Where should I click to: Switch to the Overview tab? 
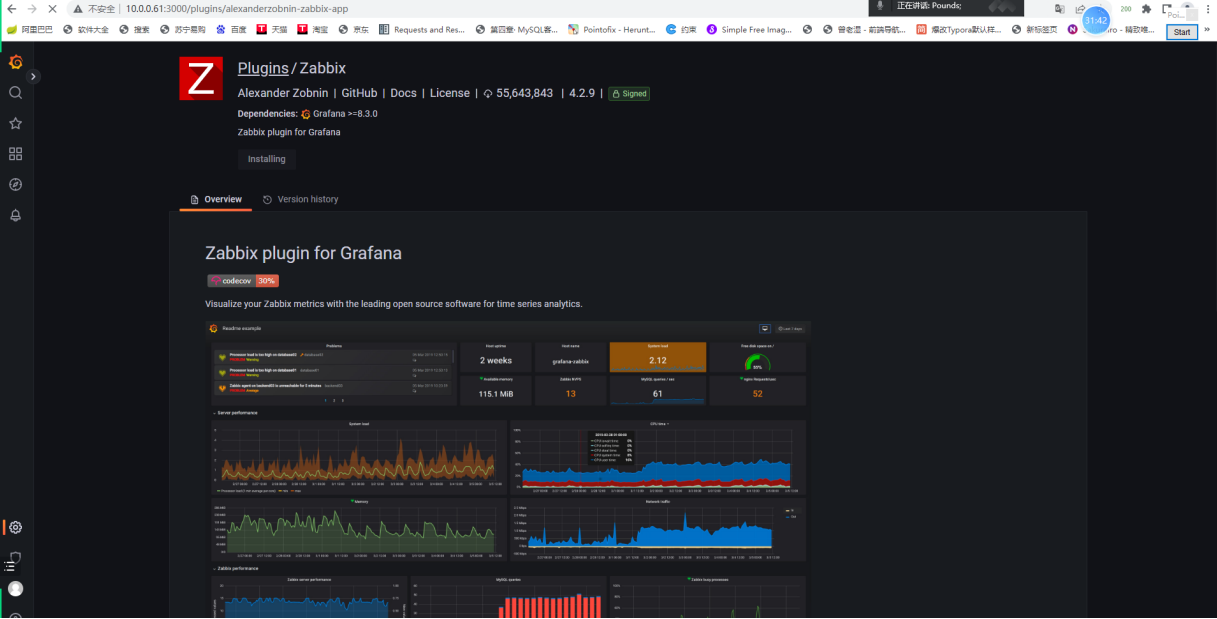click(x=216, y=199)
